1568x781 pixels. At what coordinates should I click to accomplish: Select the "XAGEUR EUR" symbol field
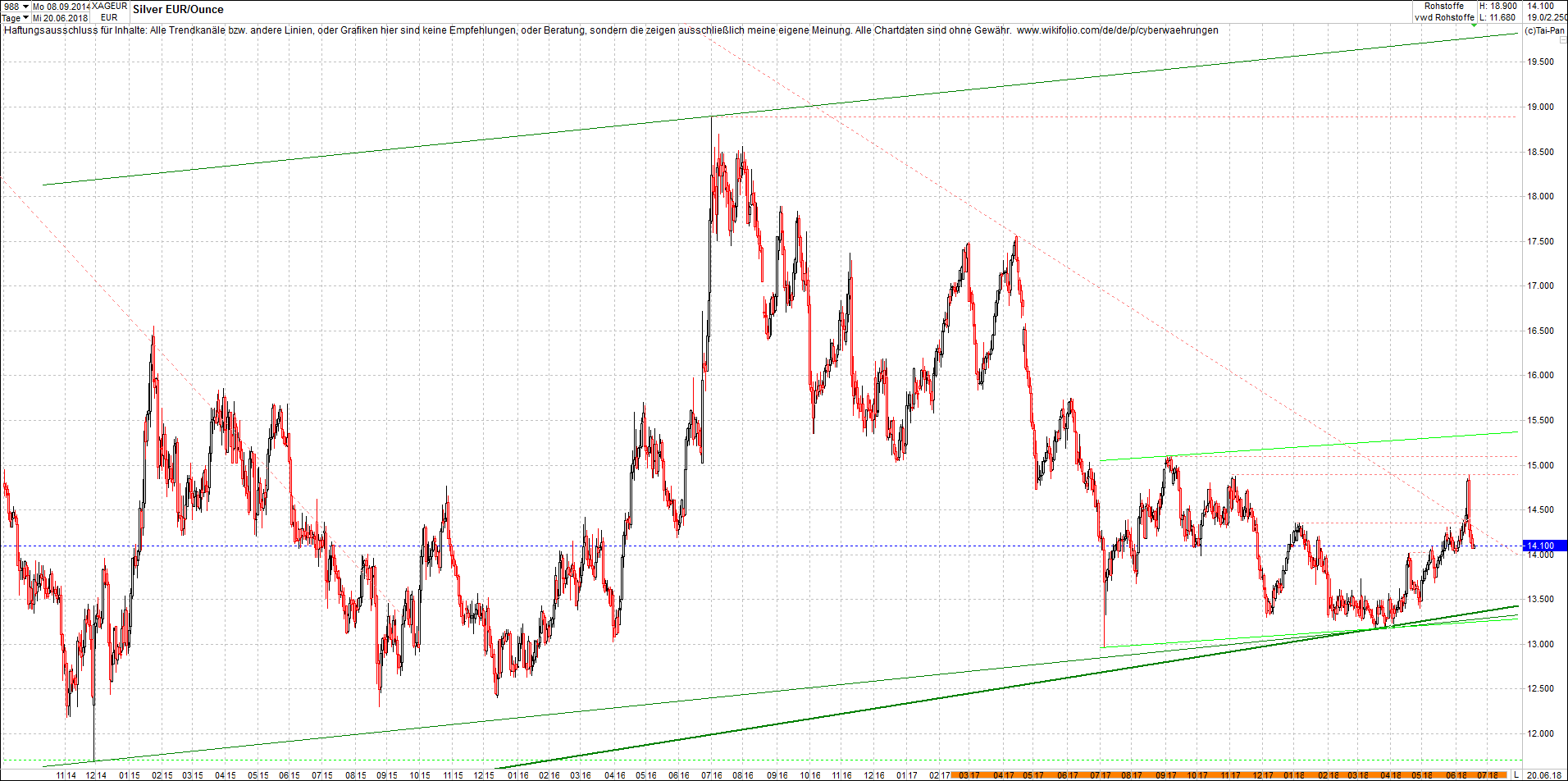click(x=107, y=11)
